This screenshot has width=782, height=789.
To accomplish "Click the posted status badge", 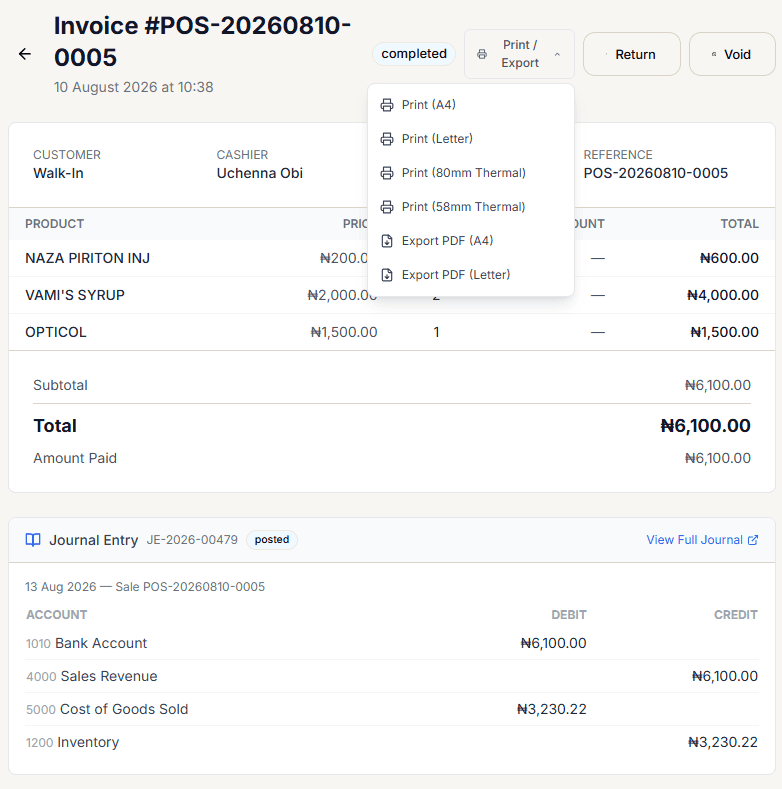I will click(272, 540).
